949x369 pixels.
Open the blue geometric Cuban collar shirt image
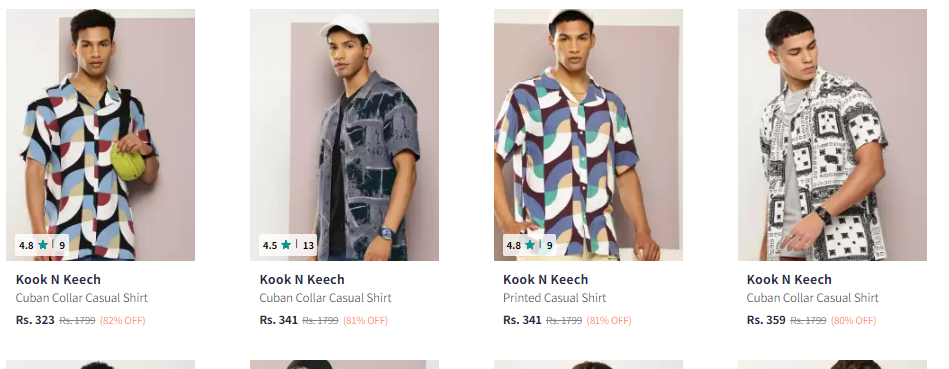point(100,135)
